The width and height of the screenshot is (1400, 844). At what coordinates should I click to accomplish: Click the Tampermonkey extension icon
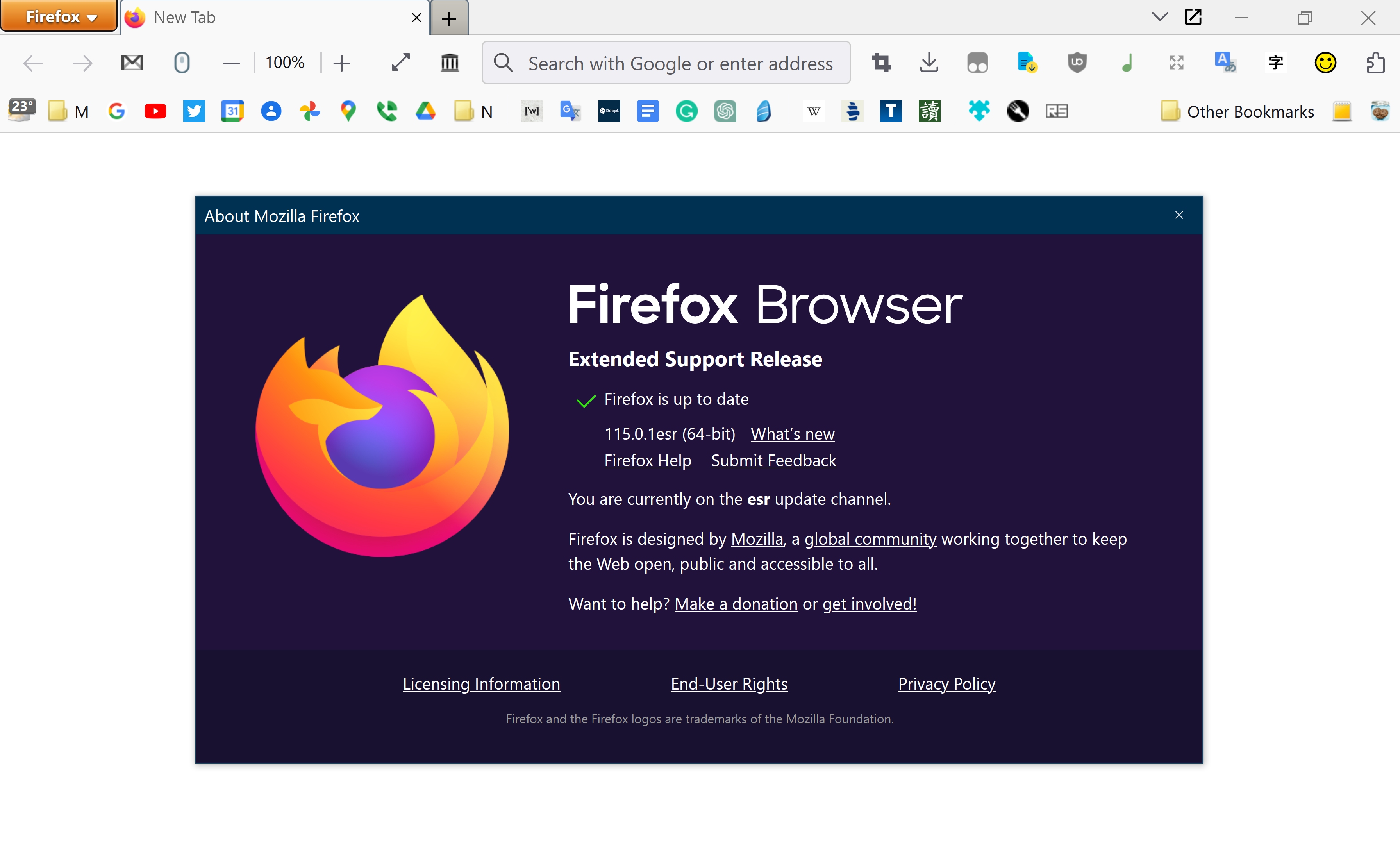[978, 63]
